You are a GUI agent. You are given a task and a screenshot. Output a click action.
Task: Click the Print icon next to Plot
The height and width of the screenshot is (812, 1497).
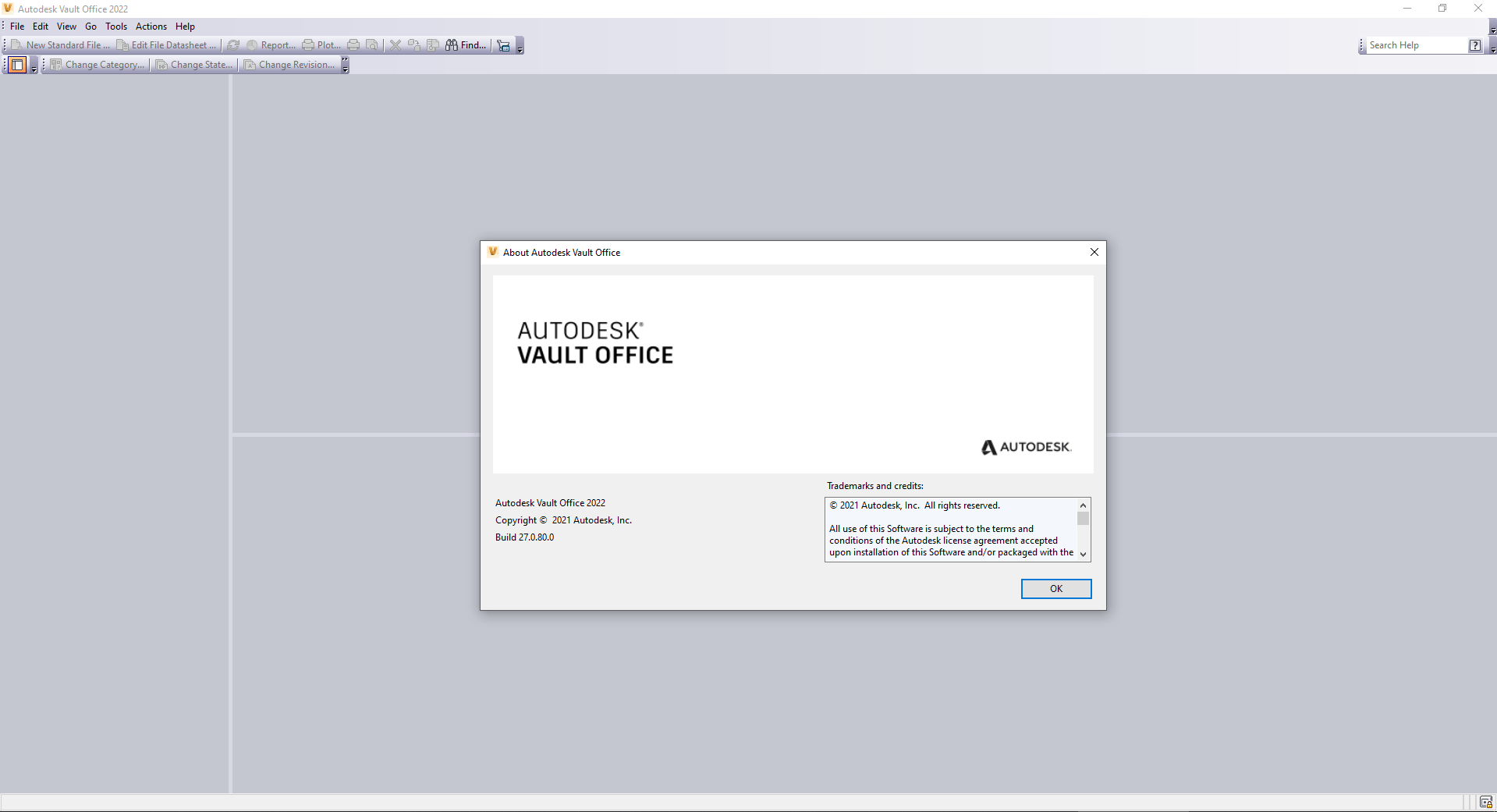point(353,45)
